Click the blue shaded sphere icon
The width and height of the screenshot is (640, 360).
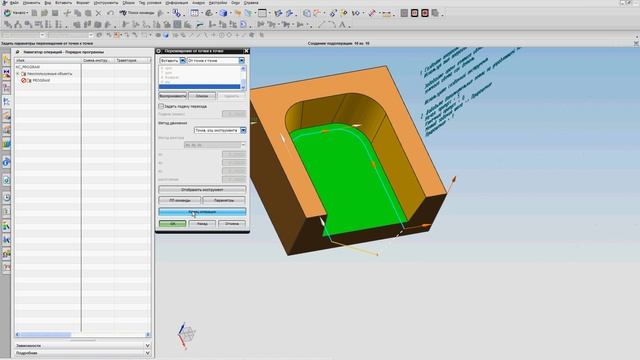pos(166,35)
